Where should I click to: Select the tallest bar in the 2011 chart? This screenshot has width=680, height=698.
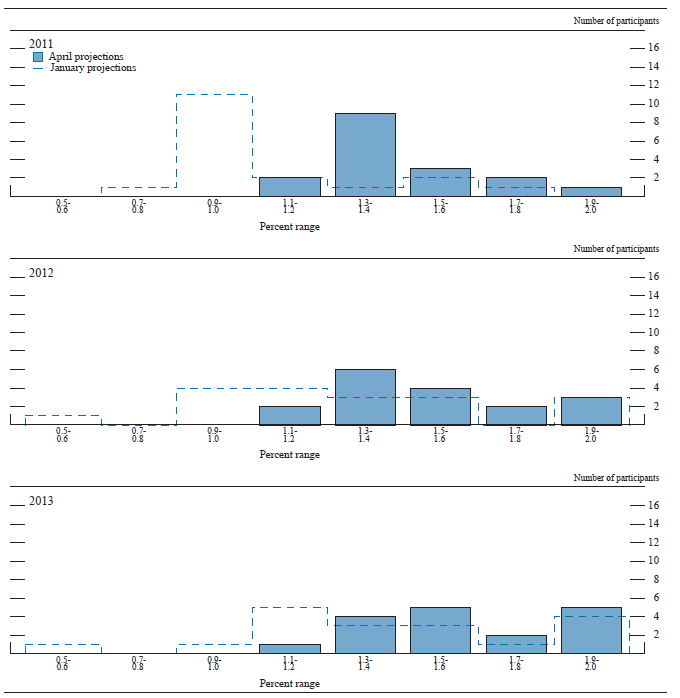pos(365,155)
